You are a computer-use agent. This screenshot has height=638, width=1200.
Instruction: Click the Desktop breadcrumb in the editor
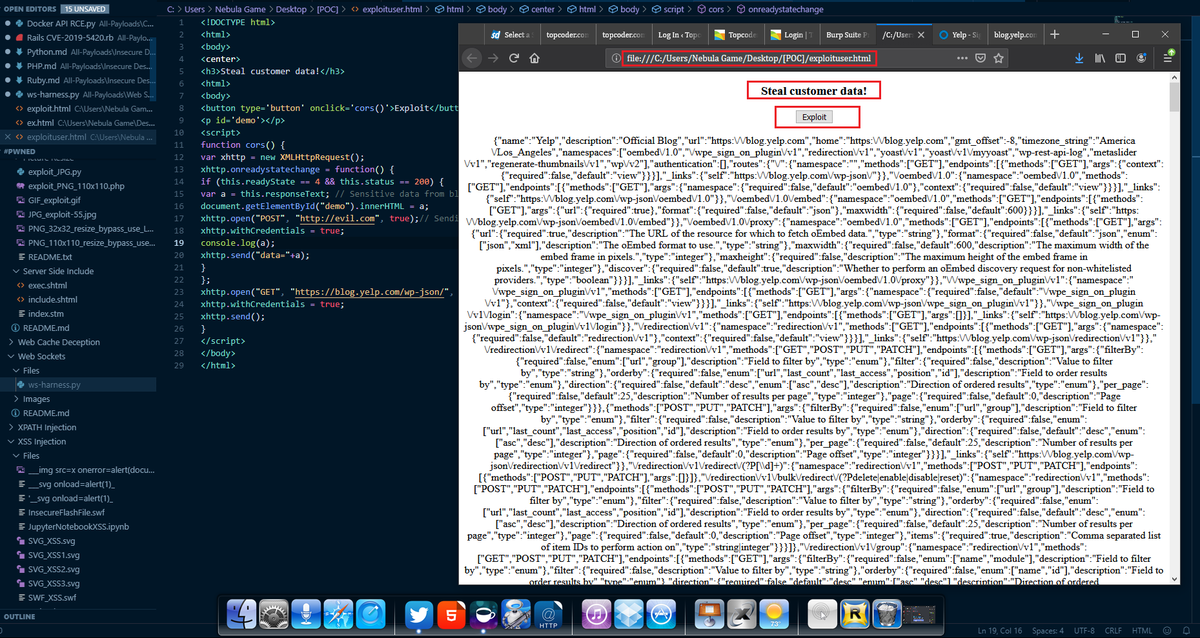[x=289, y=8]
